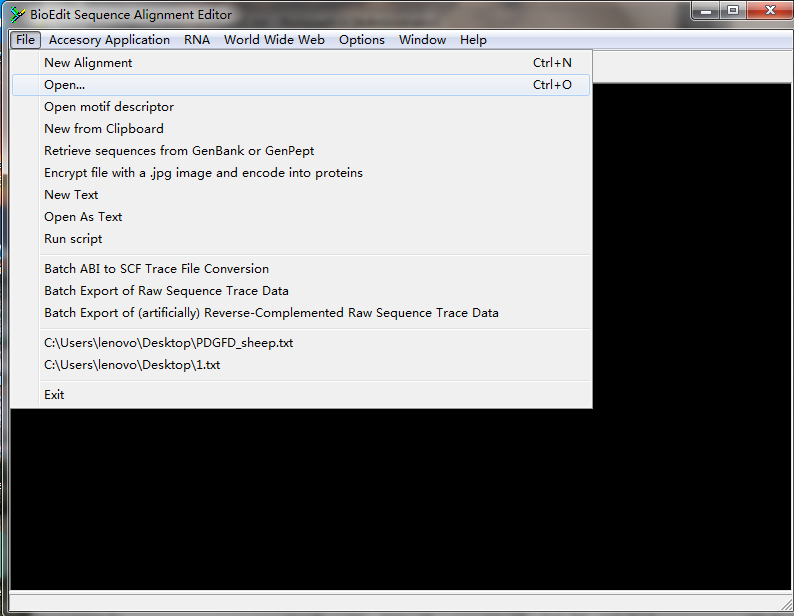Open the RNA menu
Viewport: 794px width, 616px height.
(196, 40)
